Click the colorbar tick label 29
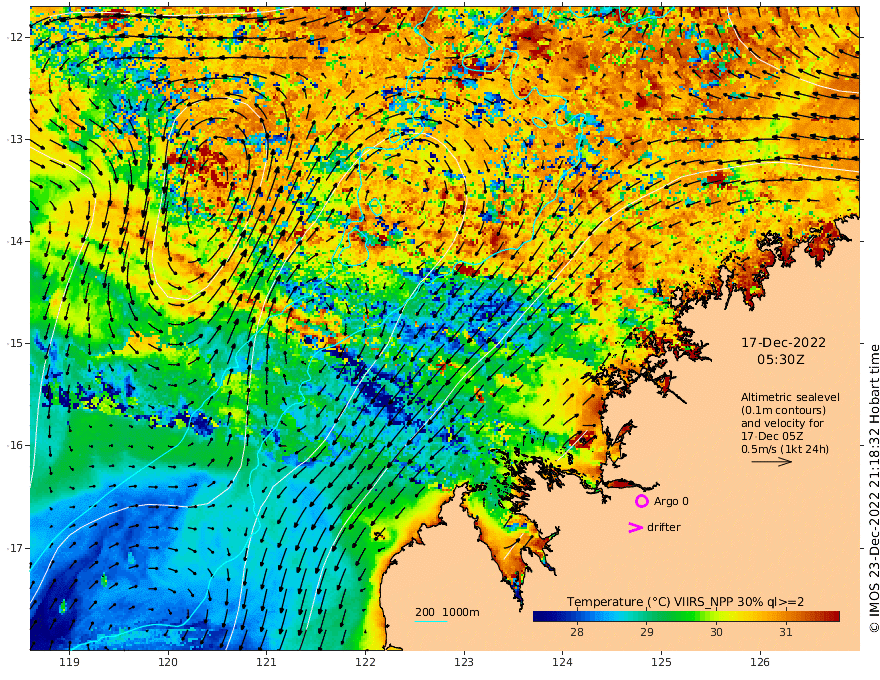Screen dimensions: 880x680 point(647,632)
